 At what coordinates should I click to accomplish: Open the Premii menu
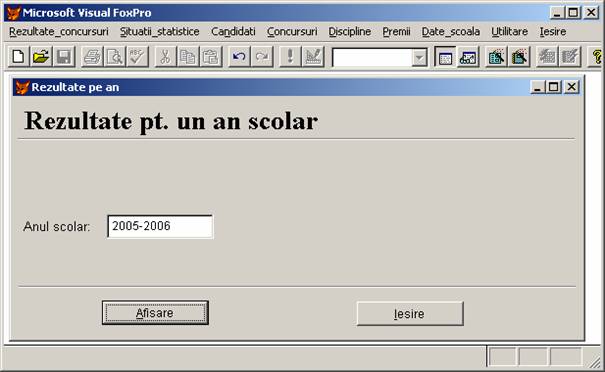(396, 32)
